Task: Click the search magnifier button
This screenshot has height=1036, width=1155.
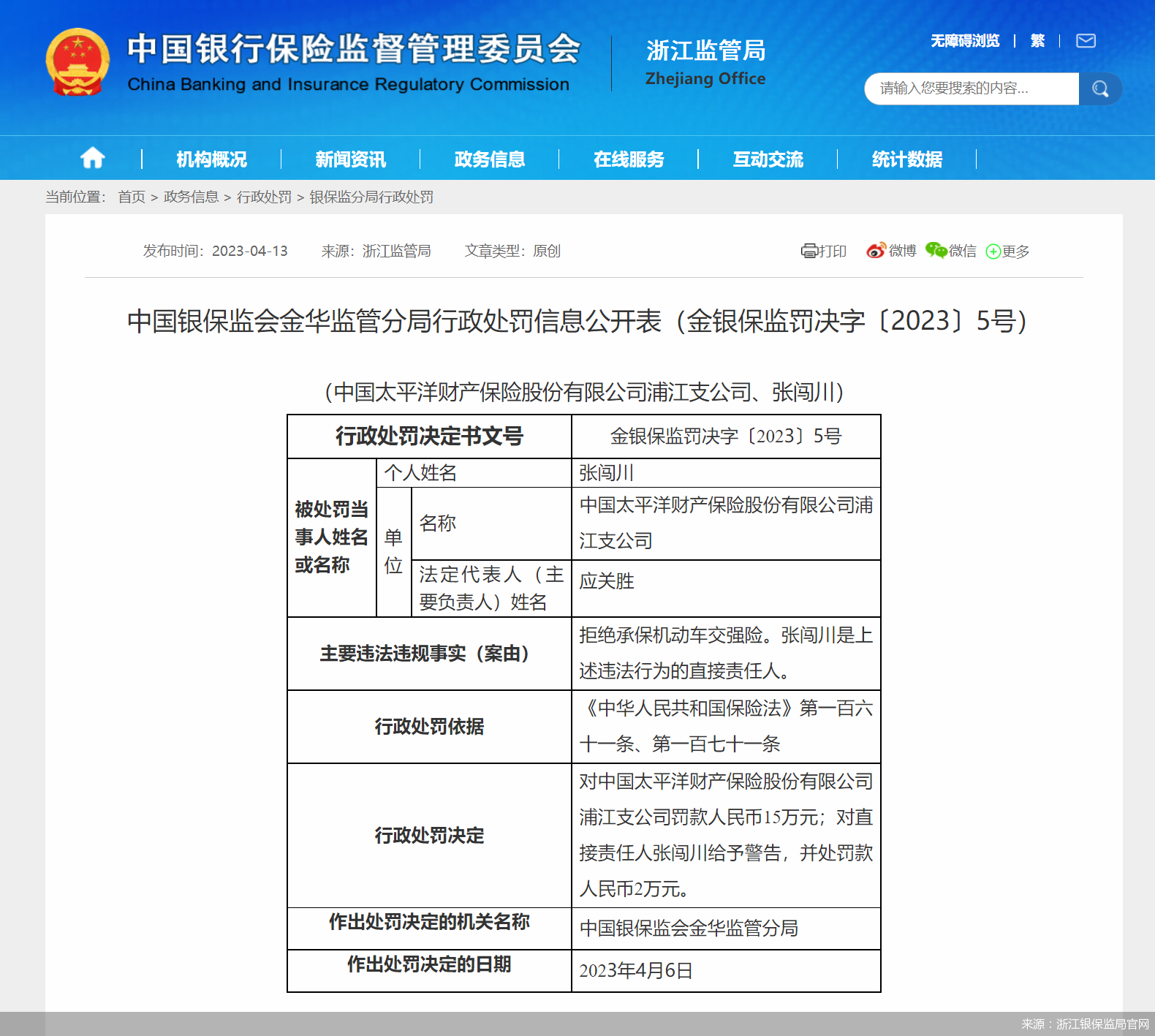Action: pos(1100,88)
